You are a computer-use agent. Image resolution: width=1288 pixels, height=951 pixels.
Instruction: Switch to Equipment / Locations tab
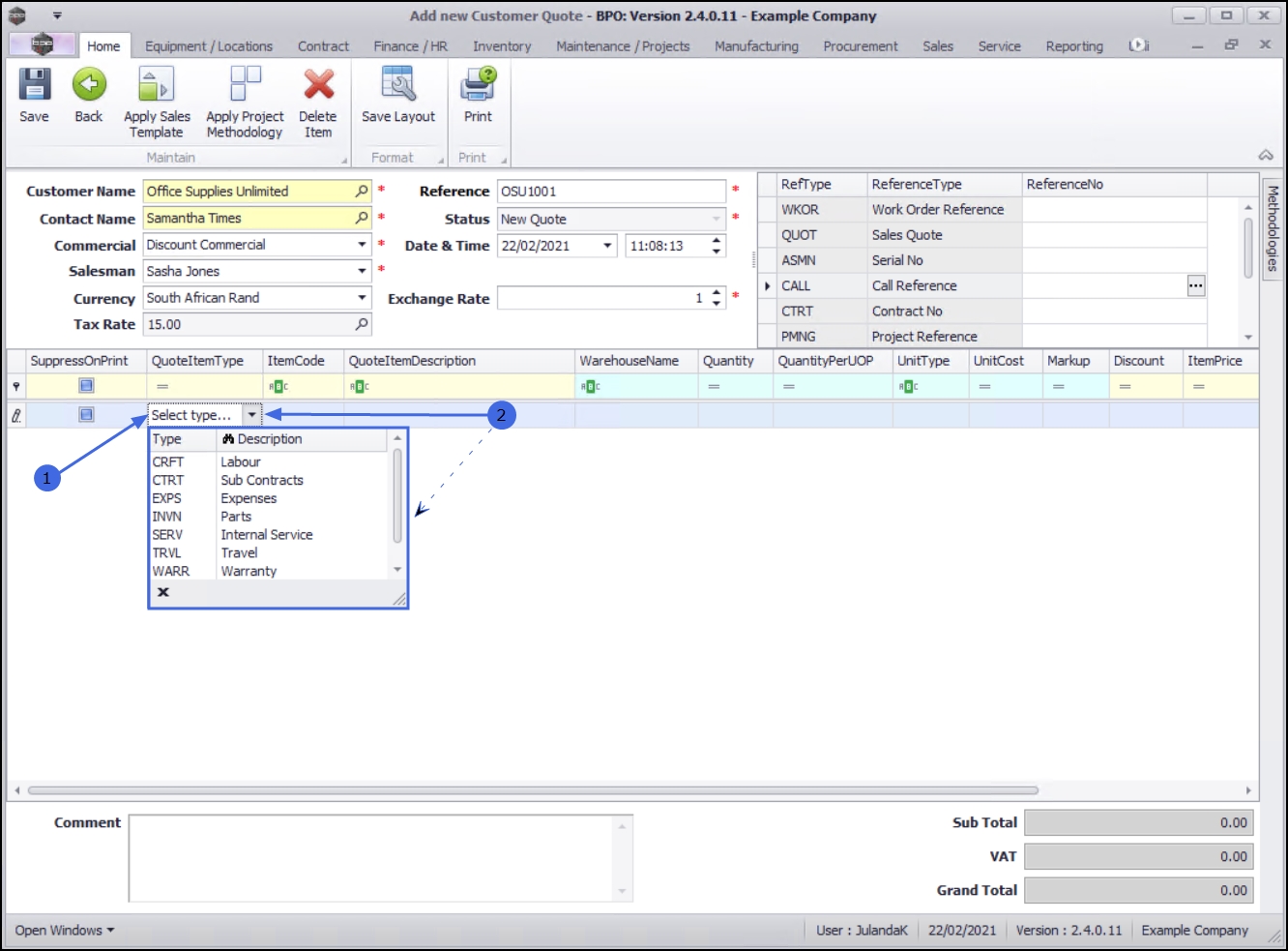tap(209, 45)
